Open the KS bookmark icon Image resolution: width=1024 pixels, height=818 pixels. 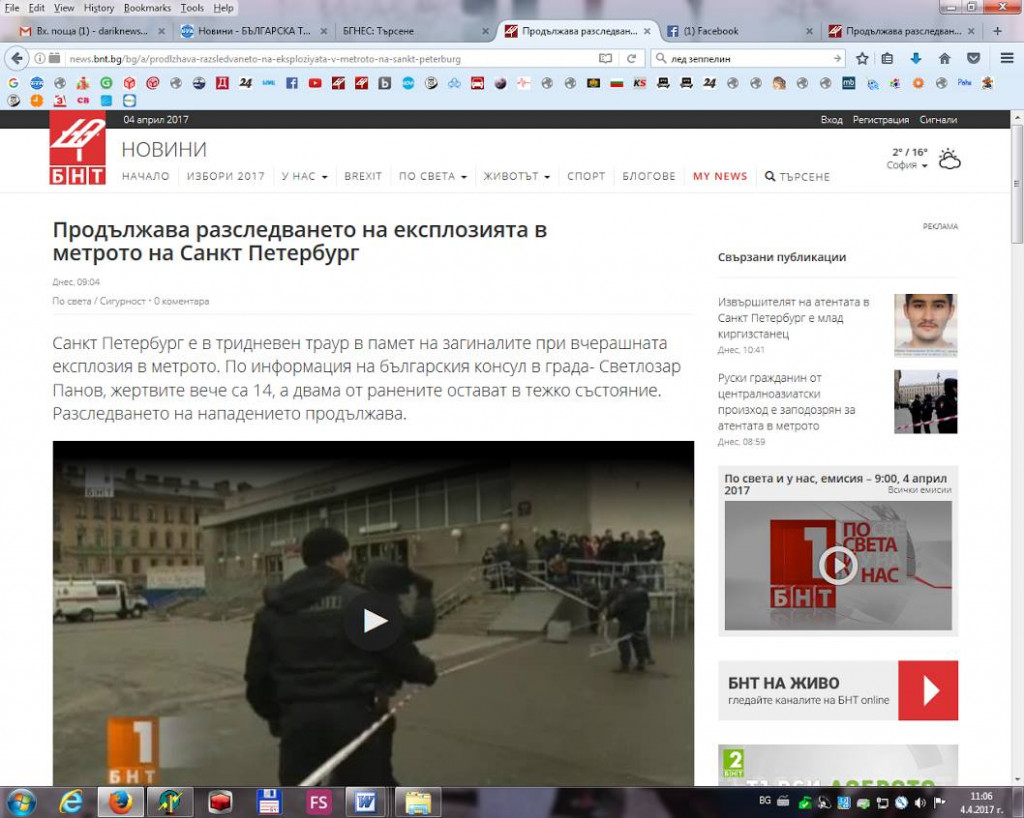(639, 83)
